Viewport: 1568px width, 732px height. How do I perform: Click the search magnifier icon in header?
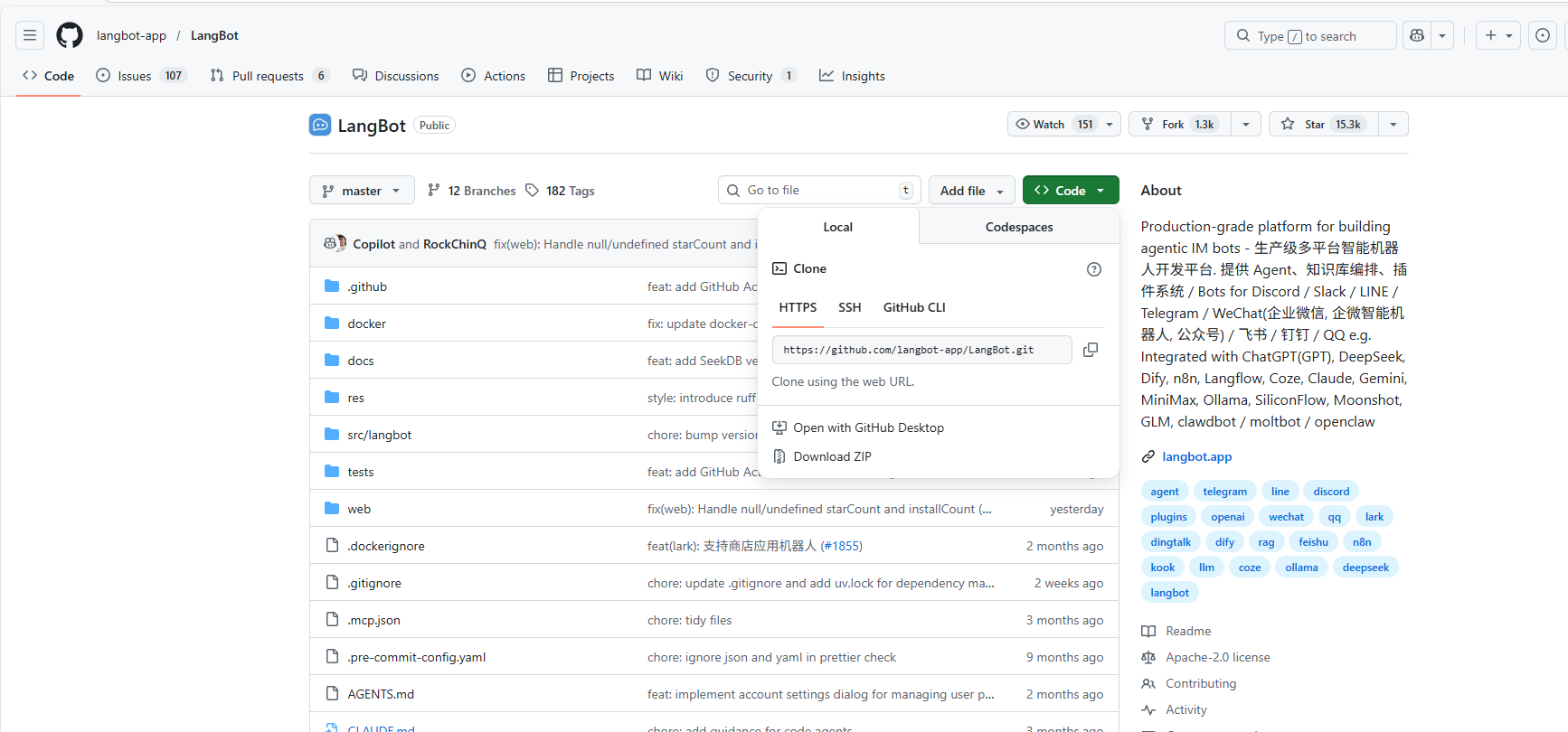(x=1243, y=35)
